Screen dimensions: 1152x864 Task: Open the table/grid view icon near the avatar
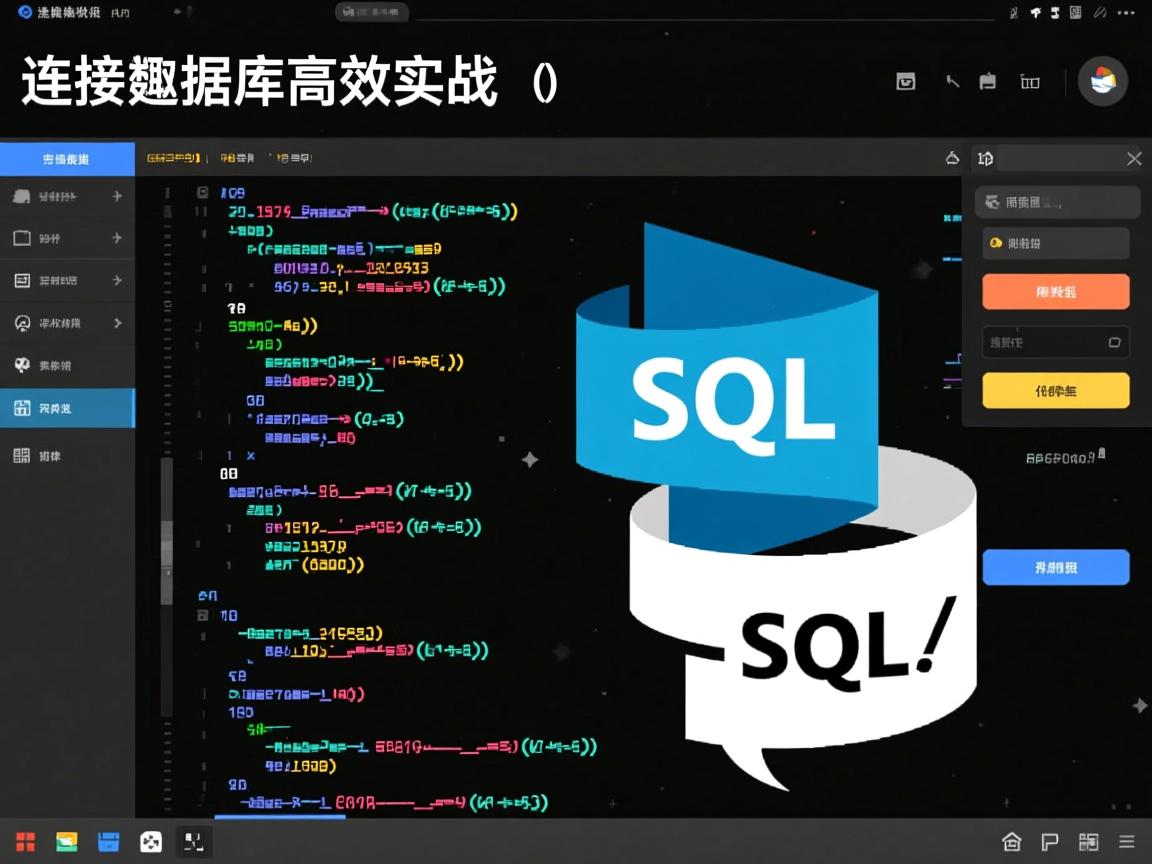click(x=1029, y=82)
